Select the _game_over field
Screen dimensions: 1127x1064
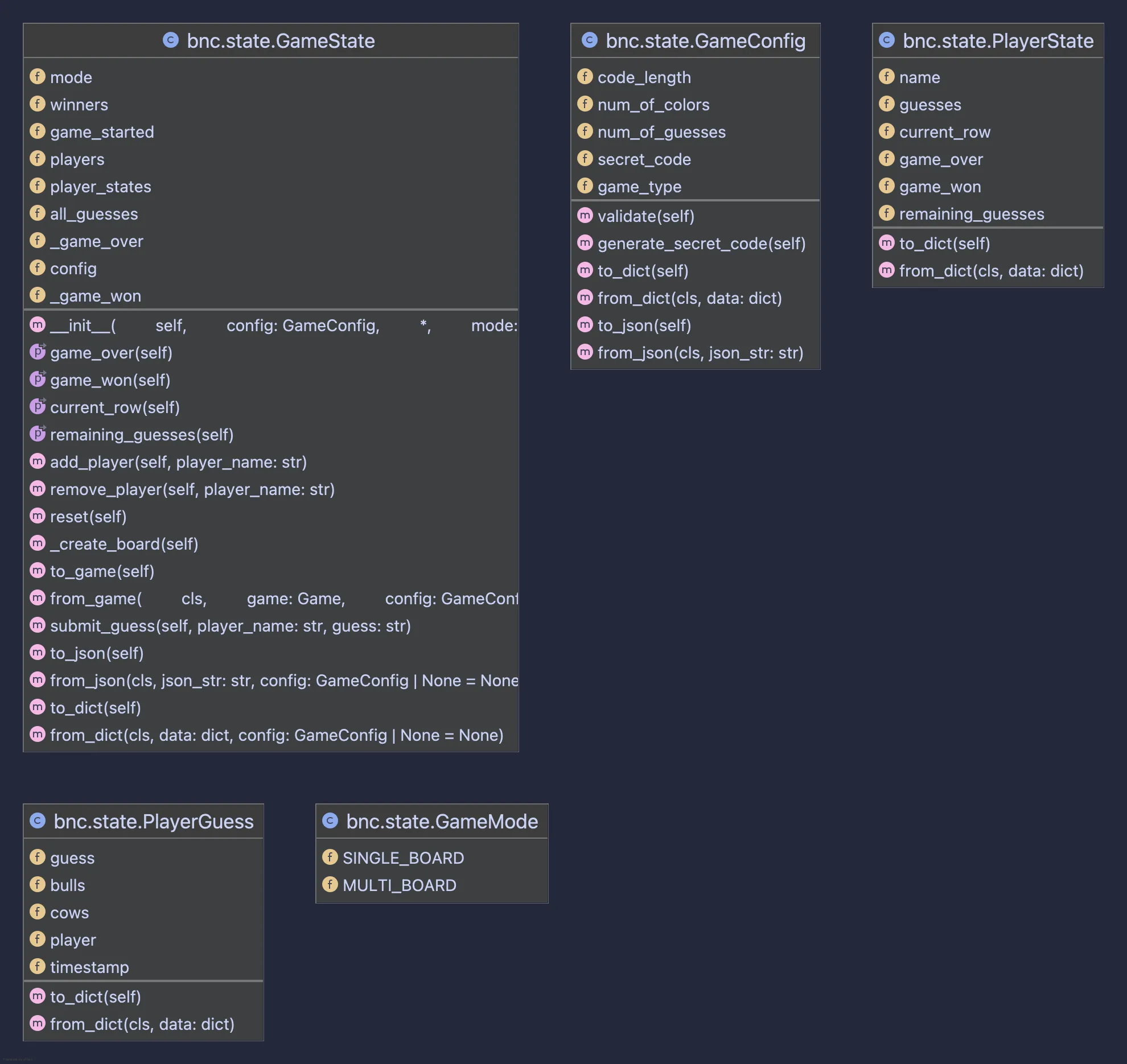[x=97, y=241]
